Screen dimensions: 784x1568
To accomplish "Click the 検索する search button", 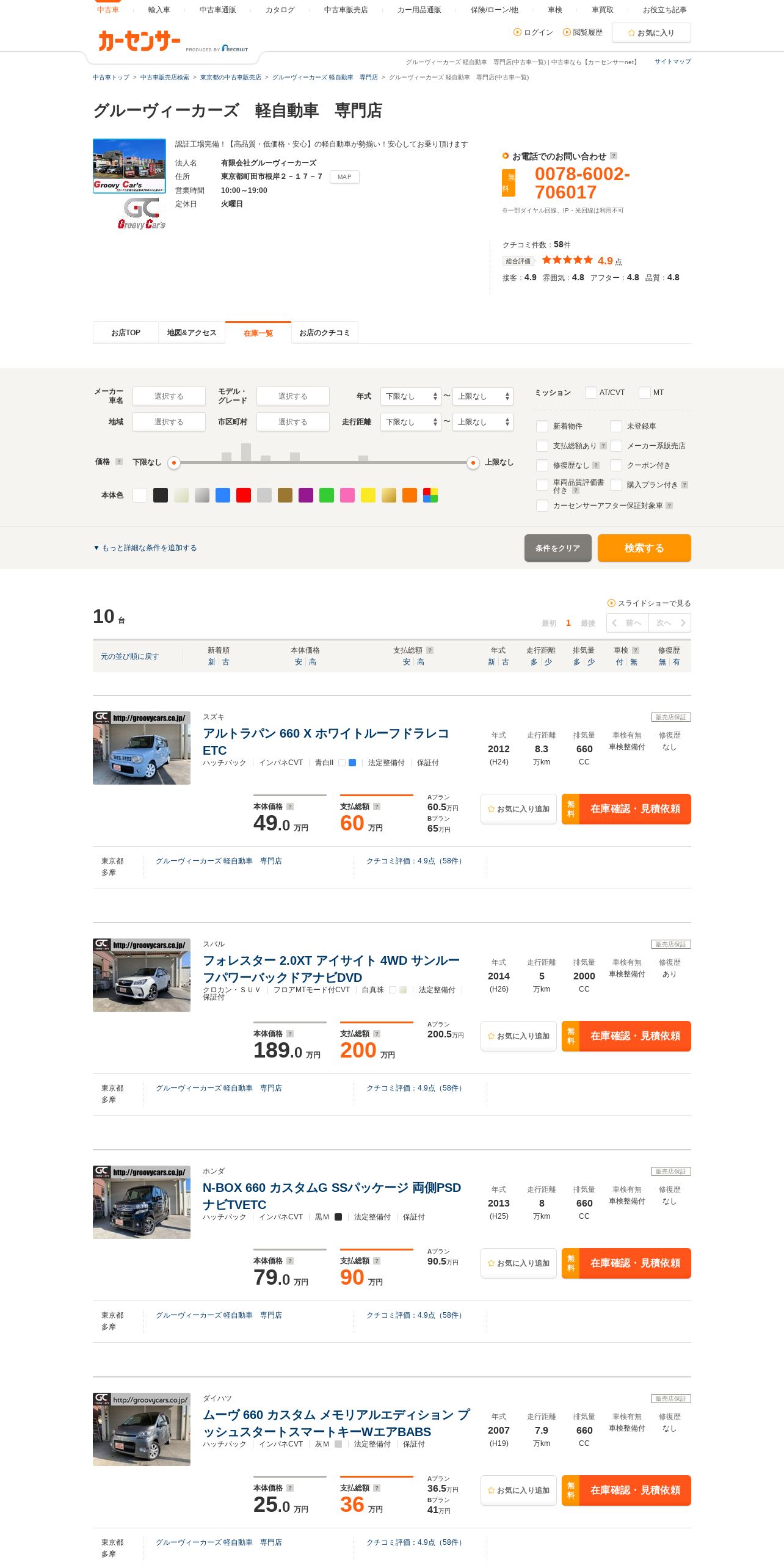I will coord(644,548).
